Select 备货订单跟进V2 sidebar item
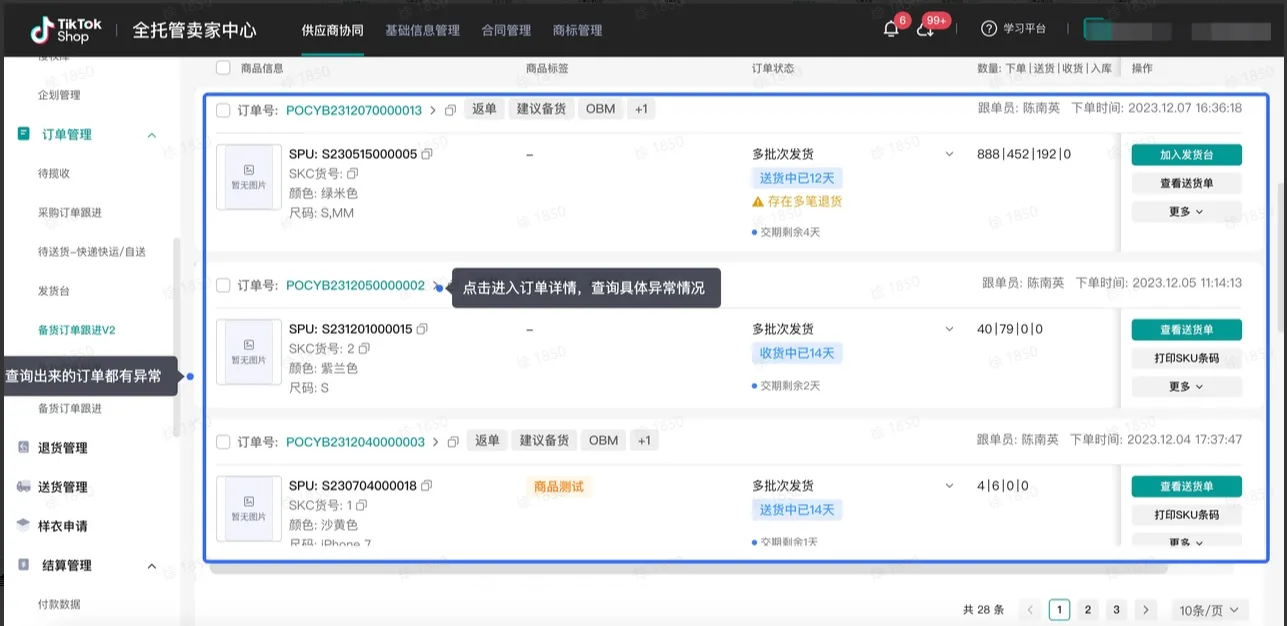This screenshot has width=1287, height=626. click(77, 330)
